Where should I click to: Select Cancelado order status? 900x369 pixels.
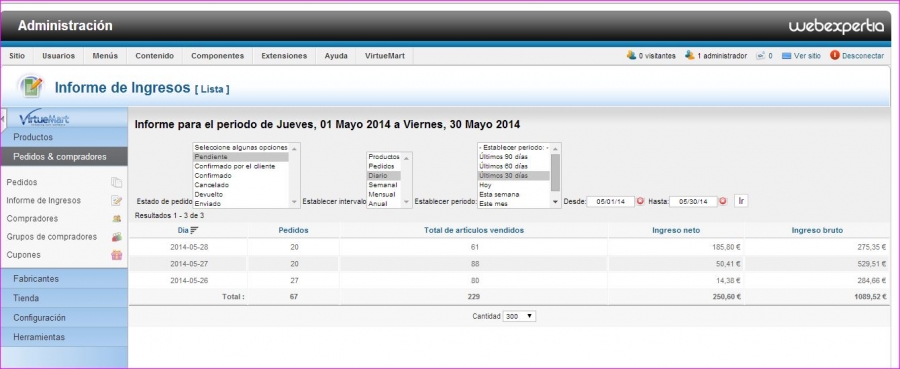[x=240, y=185]
